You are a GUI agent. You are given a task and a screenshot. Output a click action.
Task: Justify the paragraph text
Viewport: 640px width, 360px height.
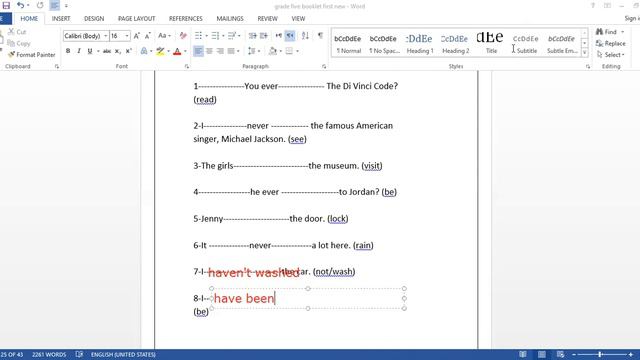231,51
